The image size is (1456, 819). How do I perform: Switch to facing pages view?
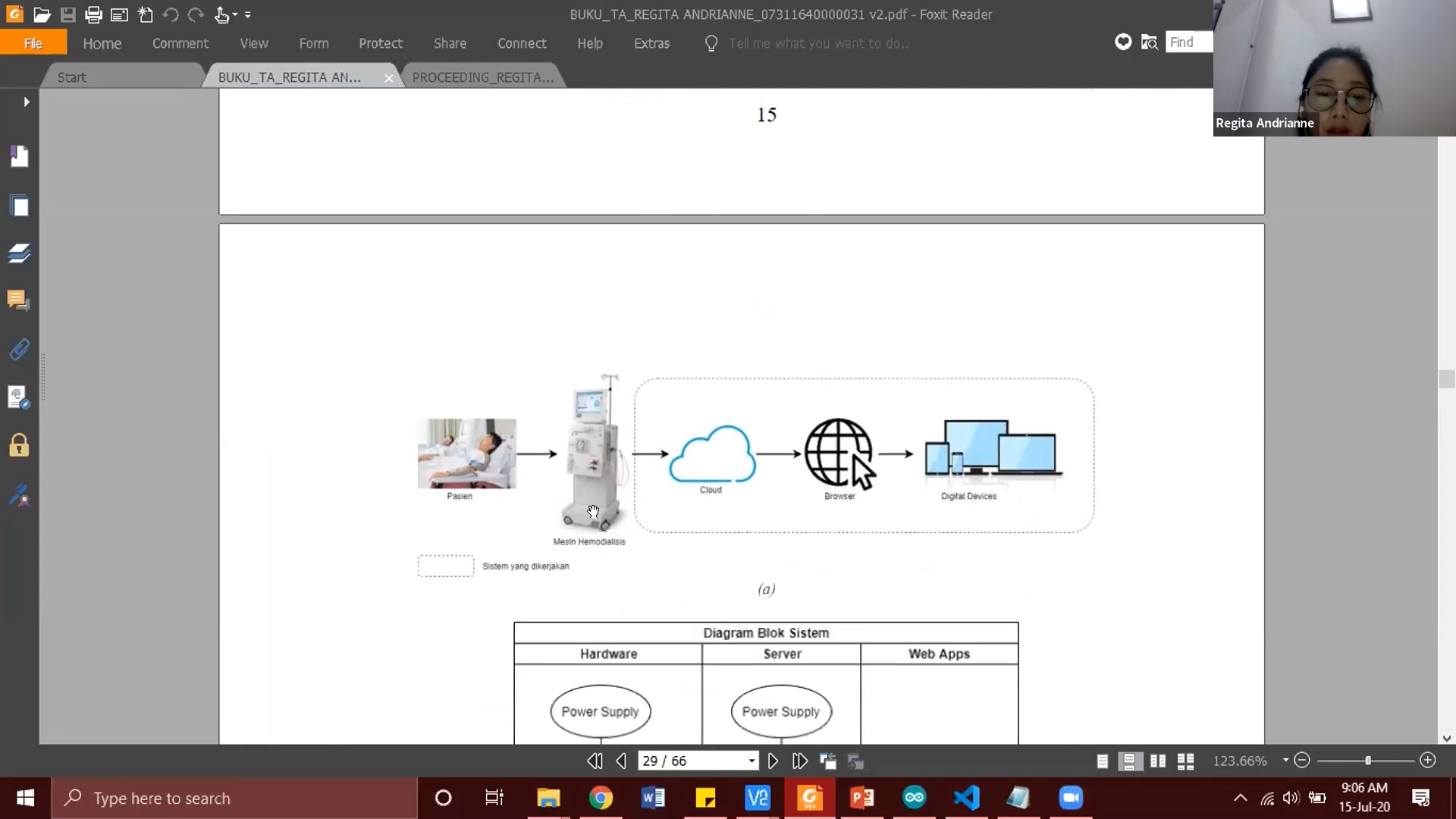[x=1158, y=761]
